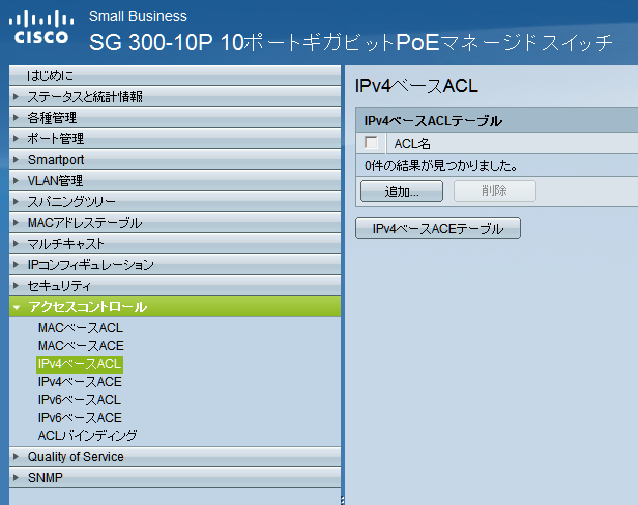Screen dimensions: 638x505
Task: Expand the ステータスと統計情報 arrow
Action: tap(16, 96)
